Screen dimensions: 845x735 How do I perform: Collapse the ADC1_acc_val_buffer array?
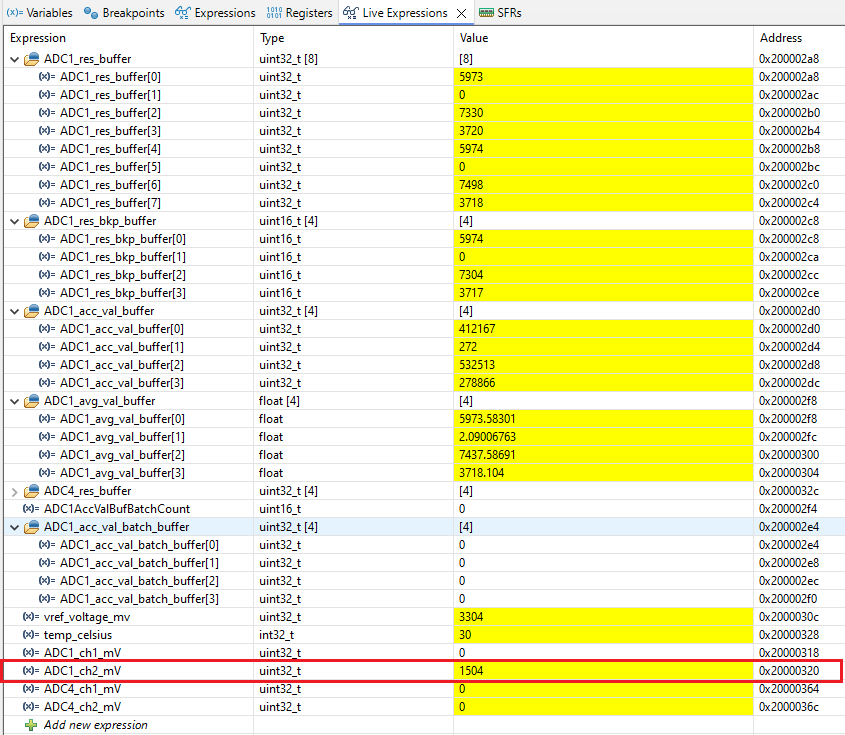tap(15, 311)
